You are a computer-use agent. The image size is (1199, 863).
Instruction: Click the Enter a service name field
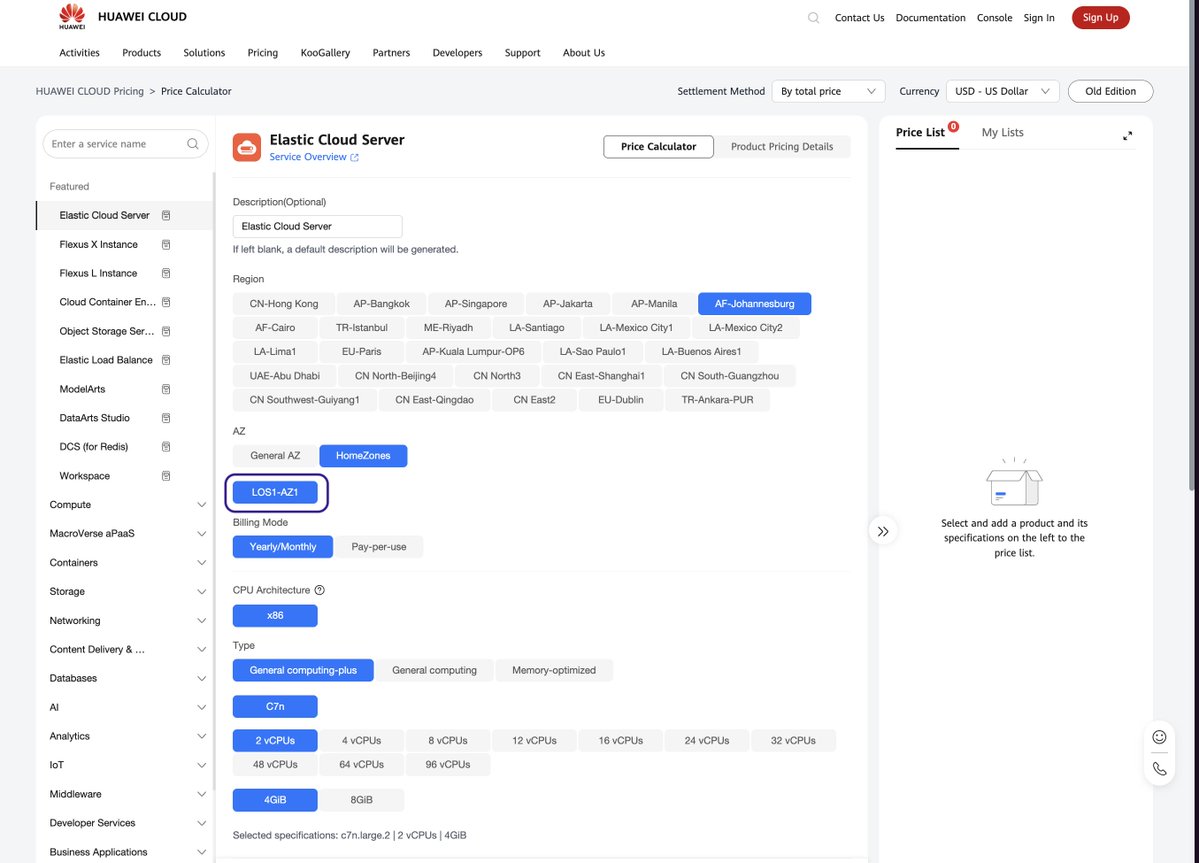pos(125,144)
